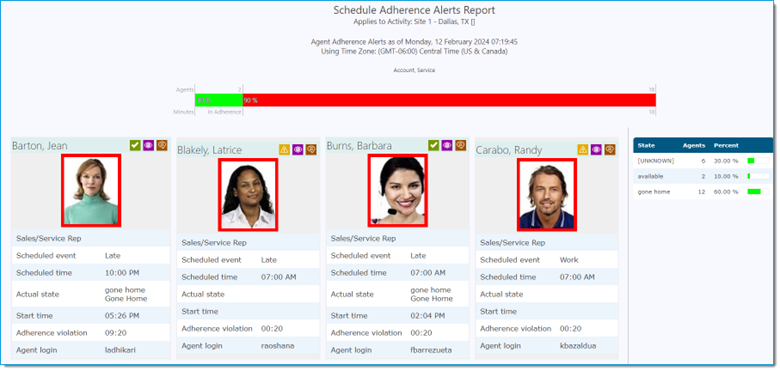Screen dimensions: 780x371
Task: Click Carabo, Randy's purple eye icon
Action: point(596,150)
